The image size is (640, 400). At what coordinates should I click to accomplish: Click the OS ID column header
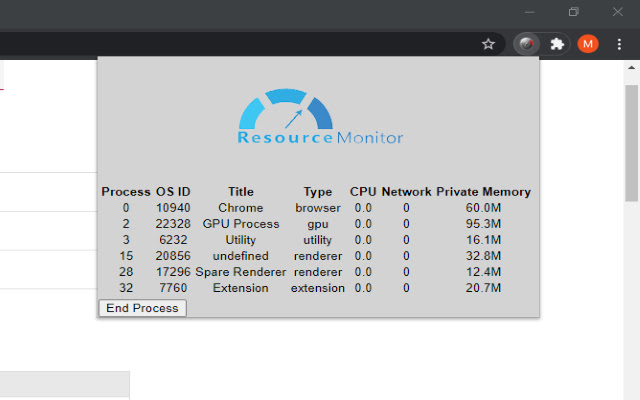173,192
